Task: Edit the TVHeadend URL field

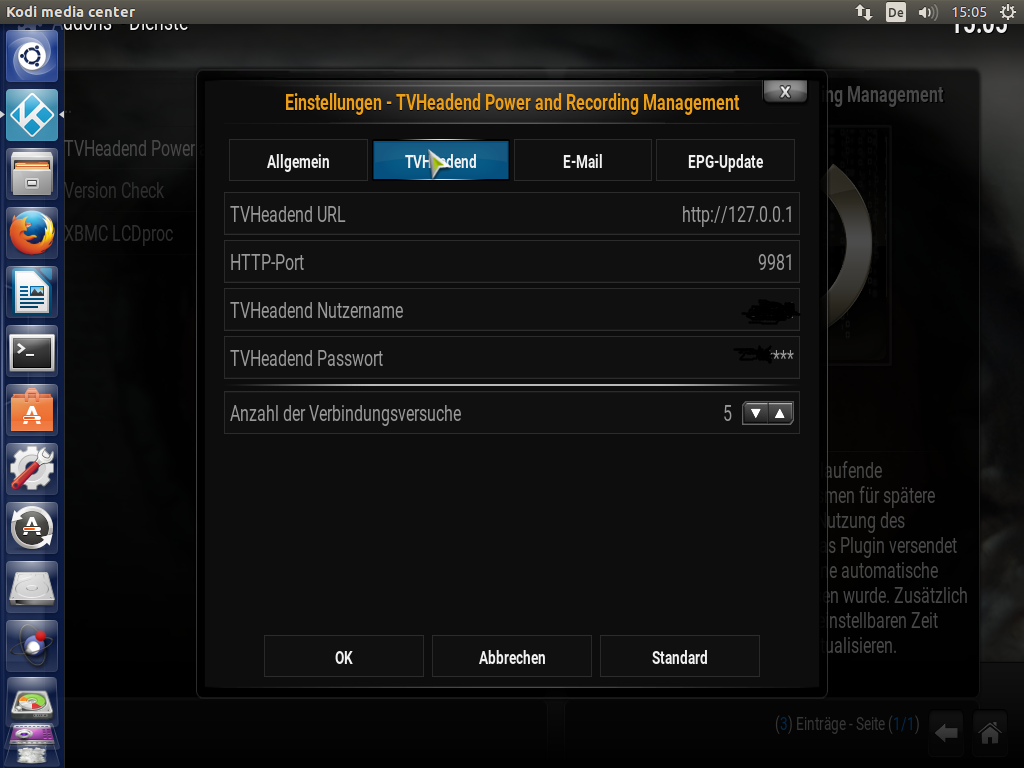Action: (x=512, y=214)
